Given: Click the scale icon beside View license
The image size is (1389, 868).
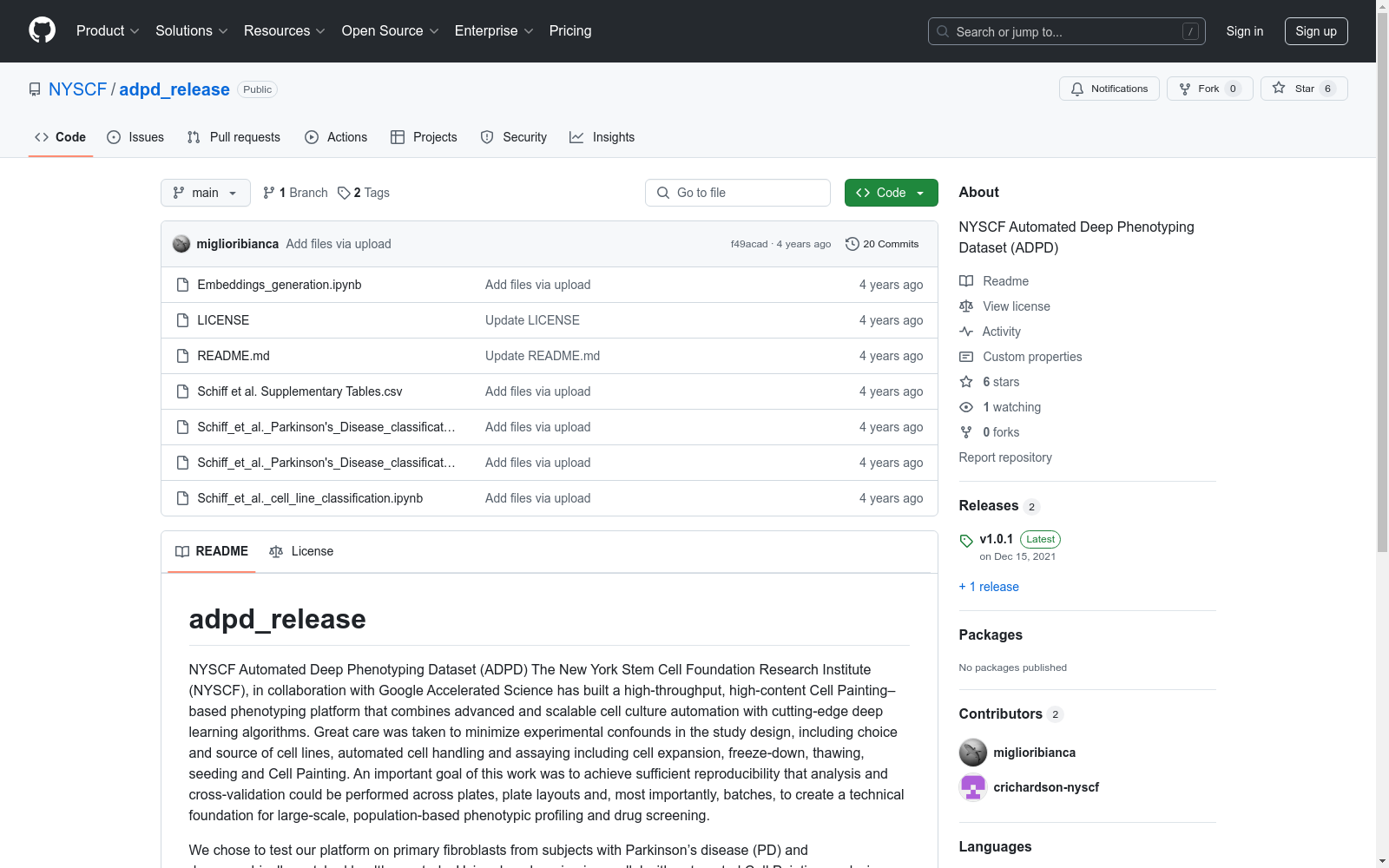Looking at the screenshot, I should pos(966,306).
